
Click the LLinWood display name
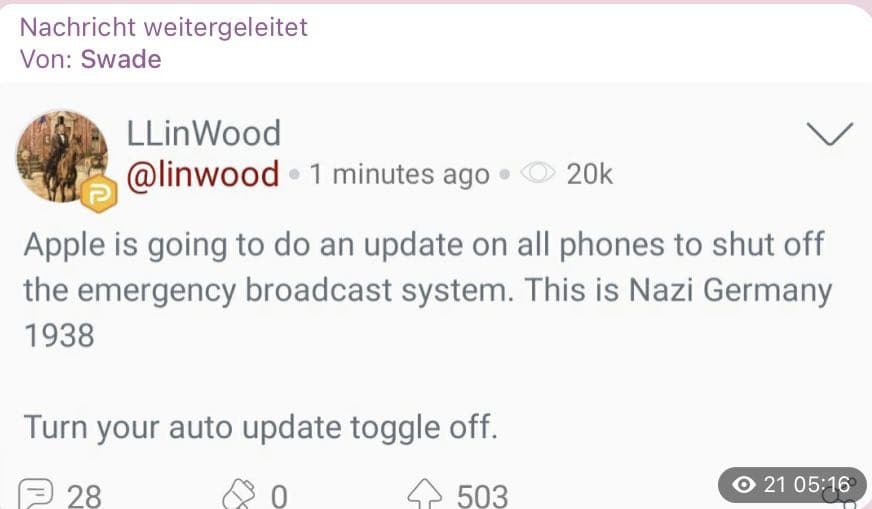click(204, 134)
